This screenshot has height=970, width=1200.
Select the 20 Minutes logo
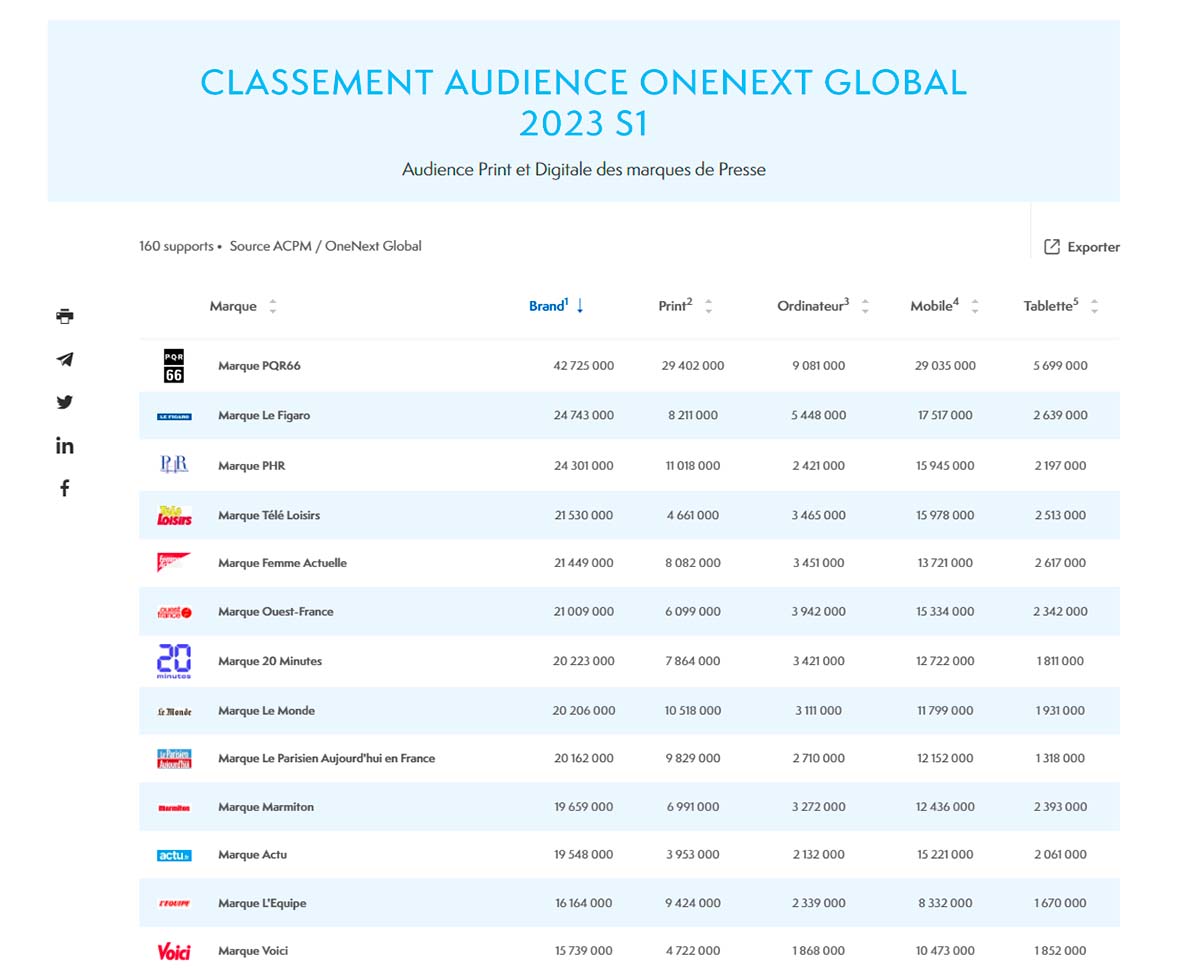pyautogui.click(x=174, y=661)
